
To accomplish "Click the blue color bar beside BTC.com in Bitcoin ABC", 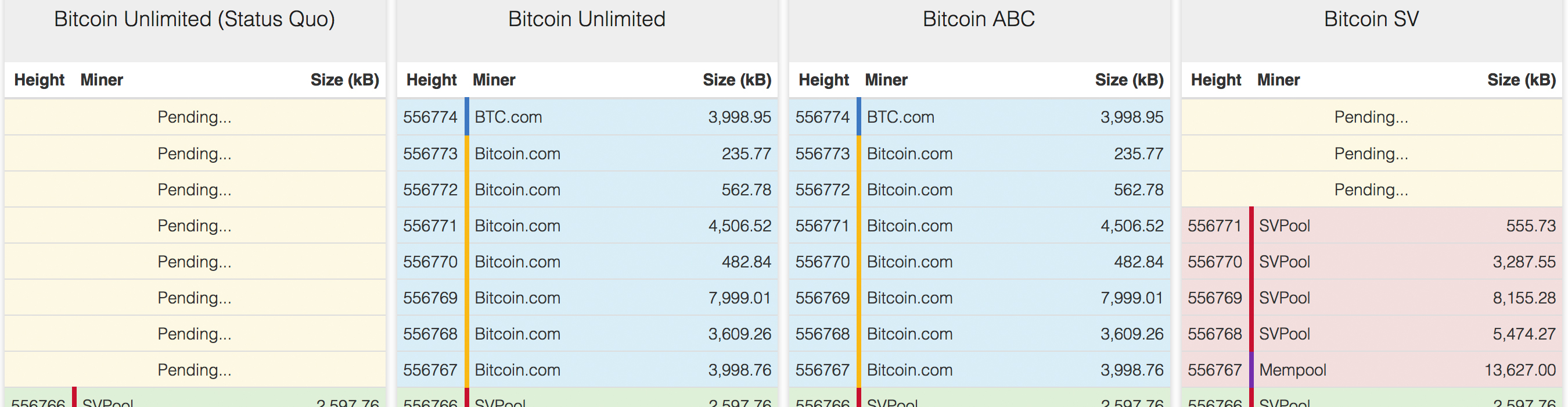I will pos(859,116).
